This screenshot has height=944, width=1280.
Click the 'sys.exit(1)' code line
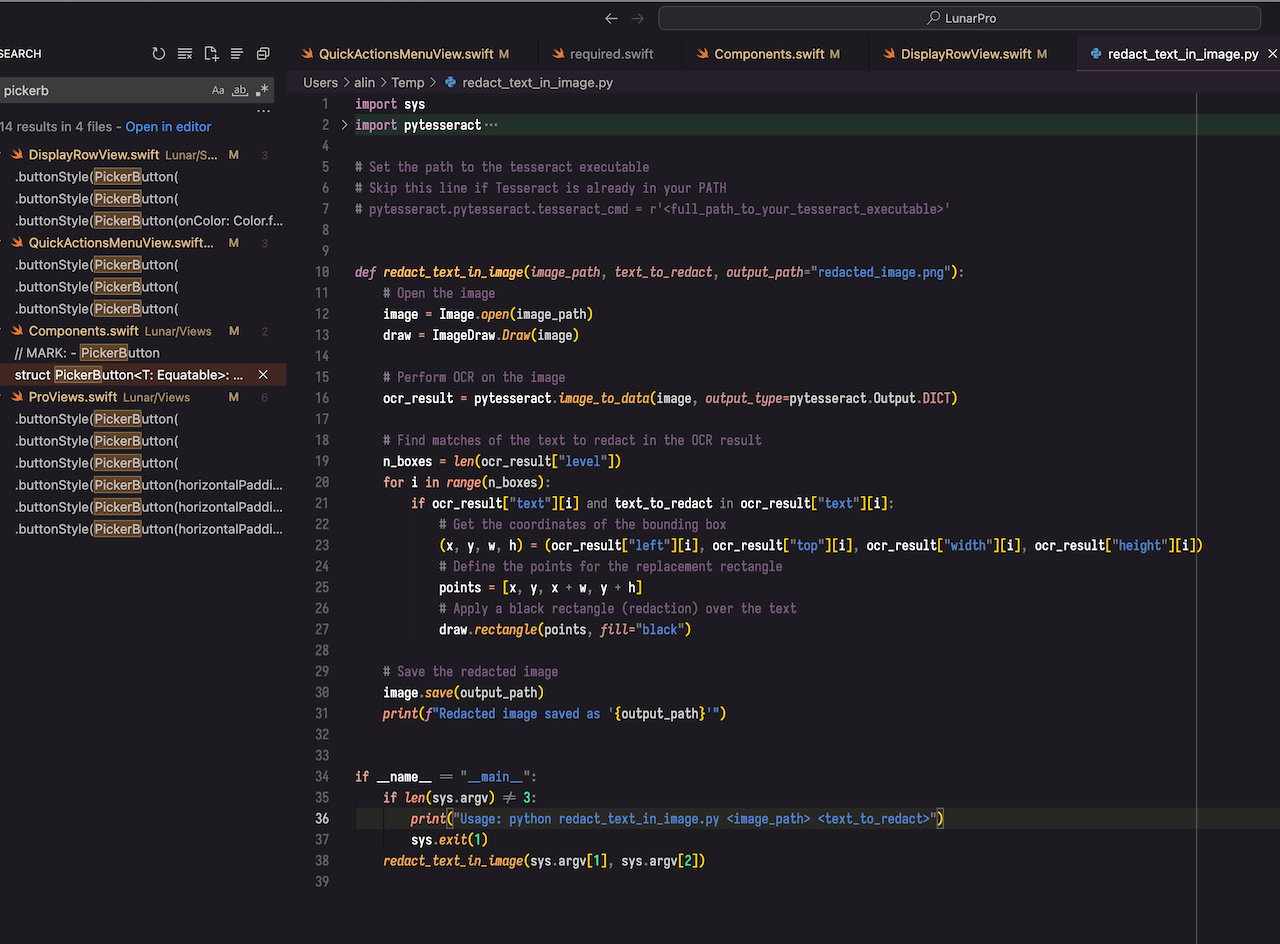450,839
